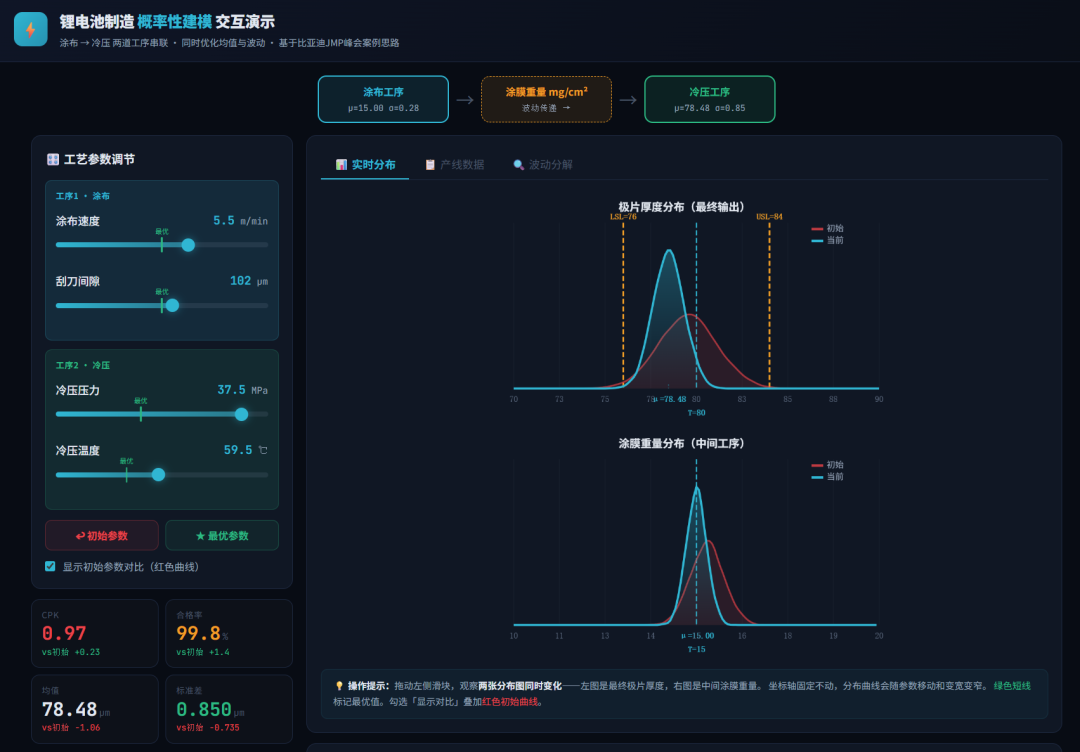Screen dimensions: 1080x752
Task: Click the μ=78.48 mean label under chart
Action: [669, 399]
